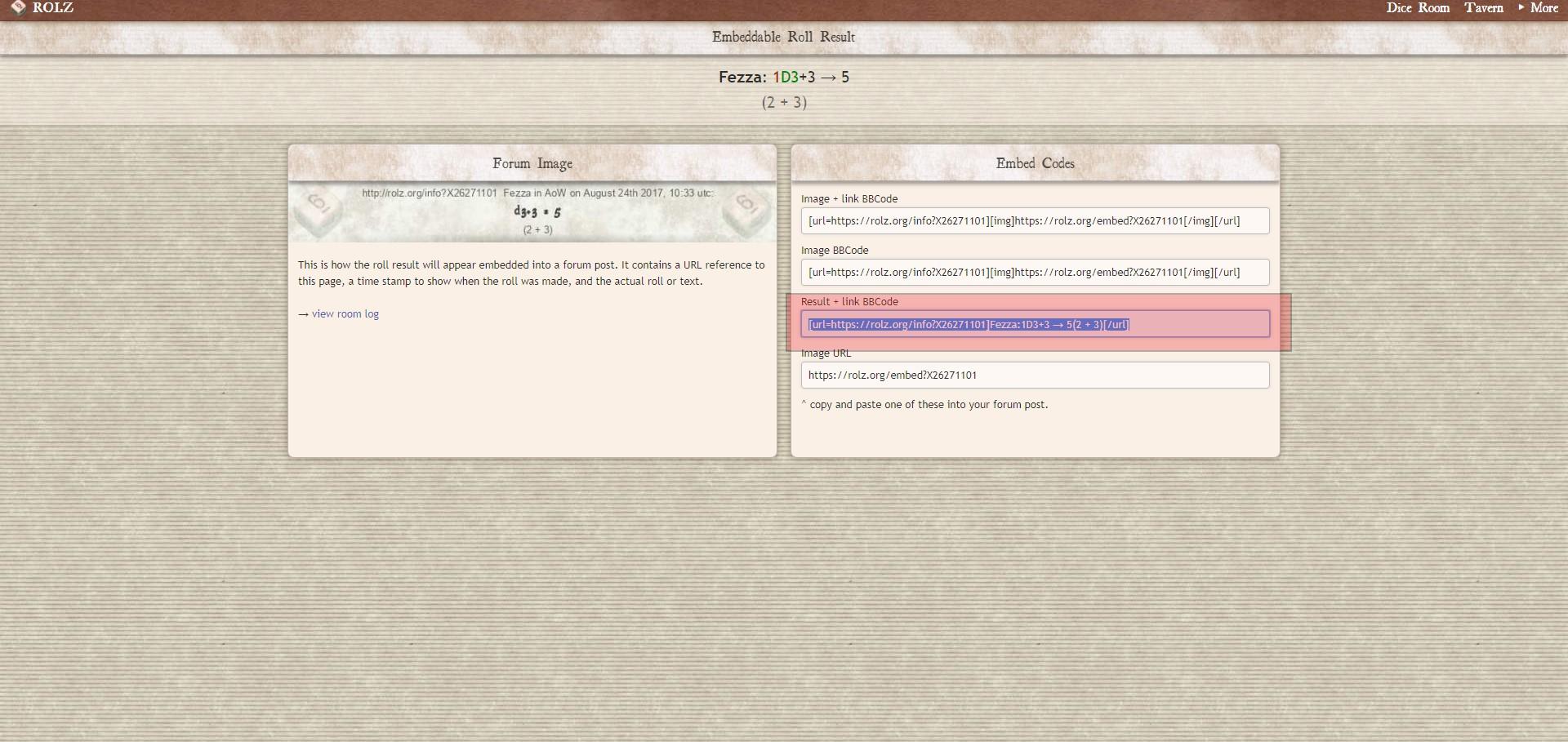Click the Image URL label
Screen dimensions: 1568x742
826,353
